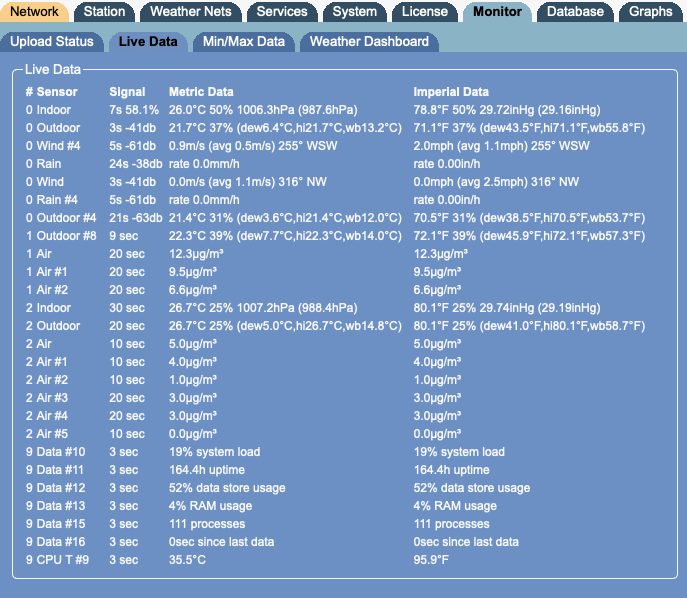Click metric value '0.0m/s (avg 1.1m/s) 316° NW'
The height and width of the screenshot is (598, 687).
248,182
